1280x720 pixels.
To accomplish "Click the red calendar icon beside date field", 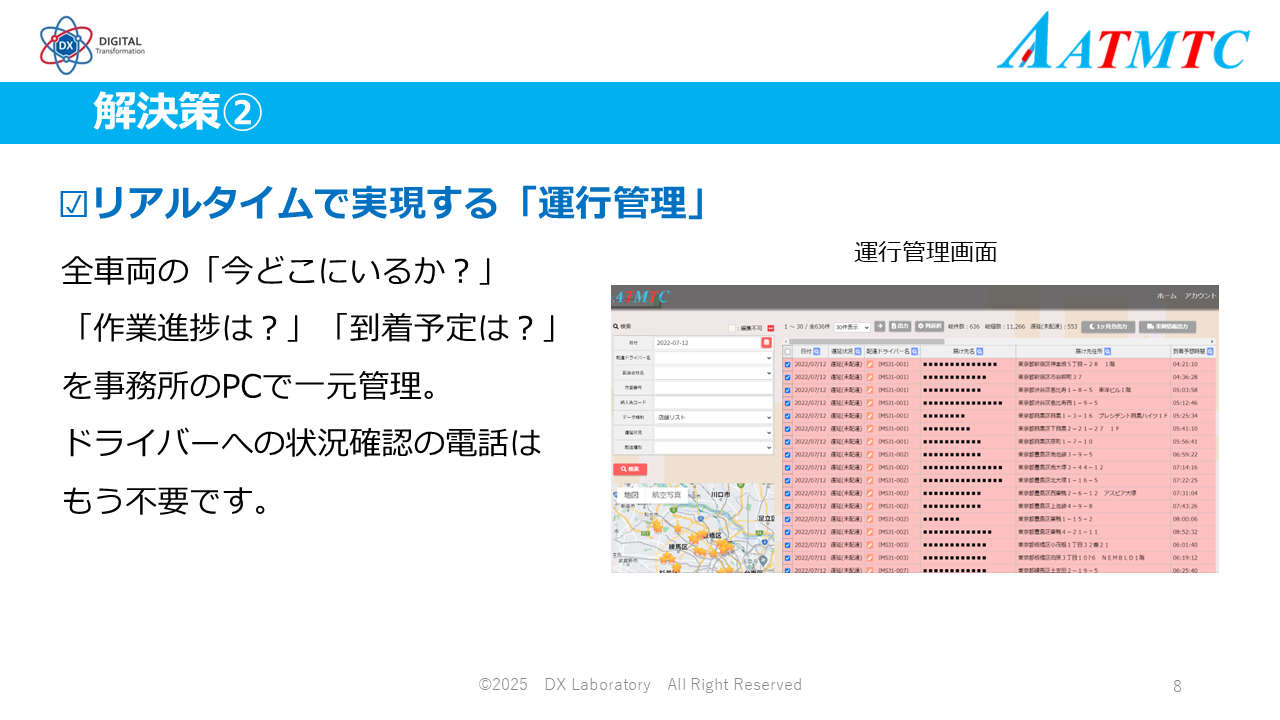I will tap(767, 342).
